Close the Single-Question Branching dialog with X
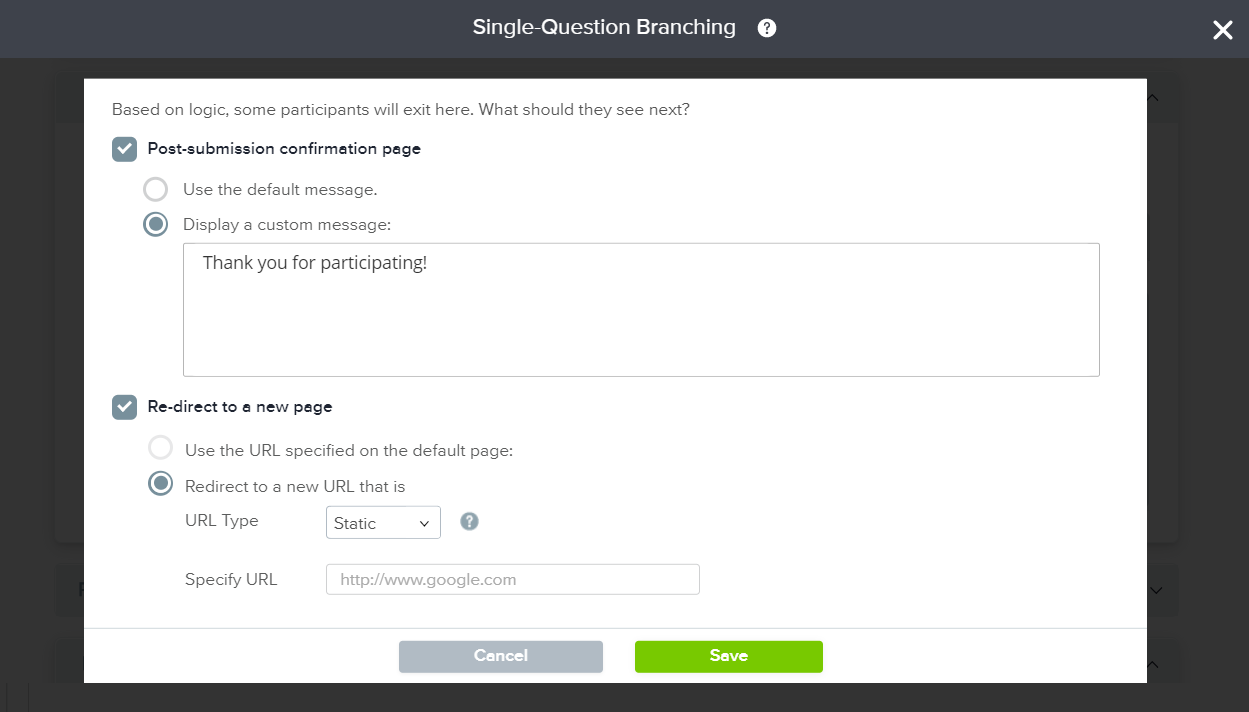The image size is (1249, 712). coord(1222,30)
